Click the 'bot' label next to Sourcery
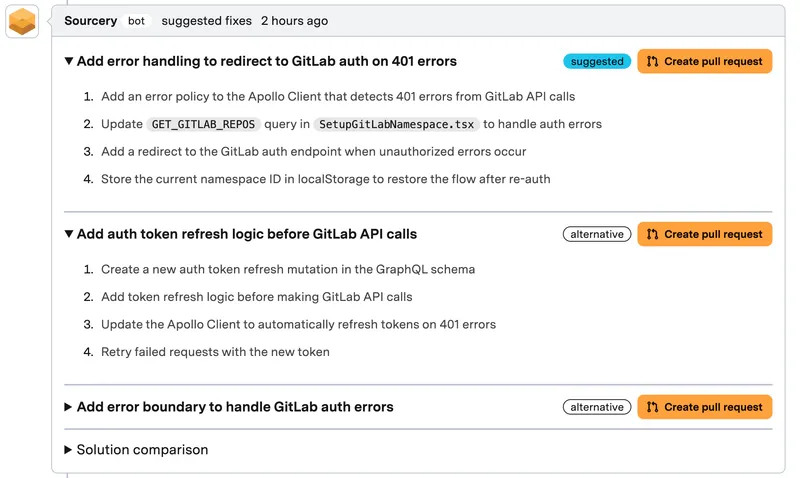This screenshot has width=800, height=478. [136, 21]
